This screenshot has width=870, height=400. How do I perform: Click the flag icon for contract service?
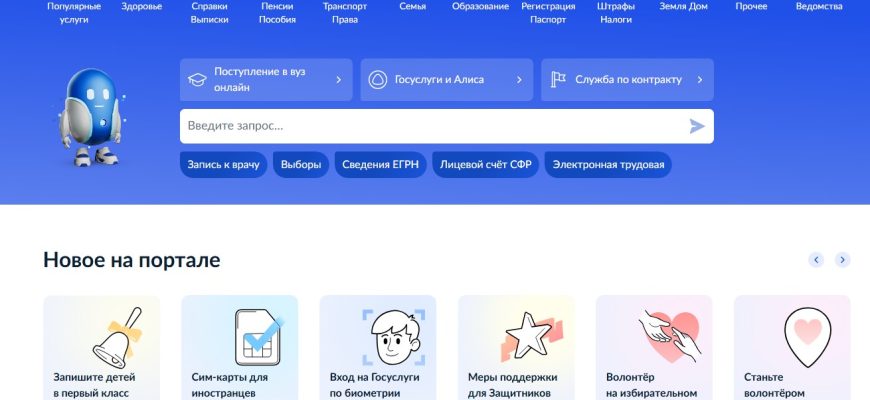pos(558,79)
